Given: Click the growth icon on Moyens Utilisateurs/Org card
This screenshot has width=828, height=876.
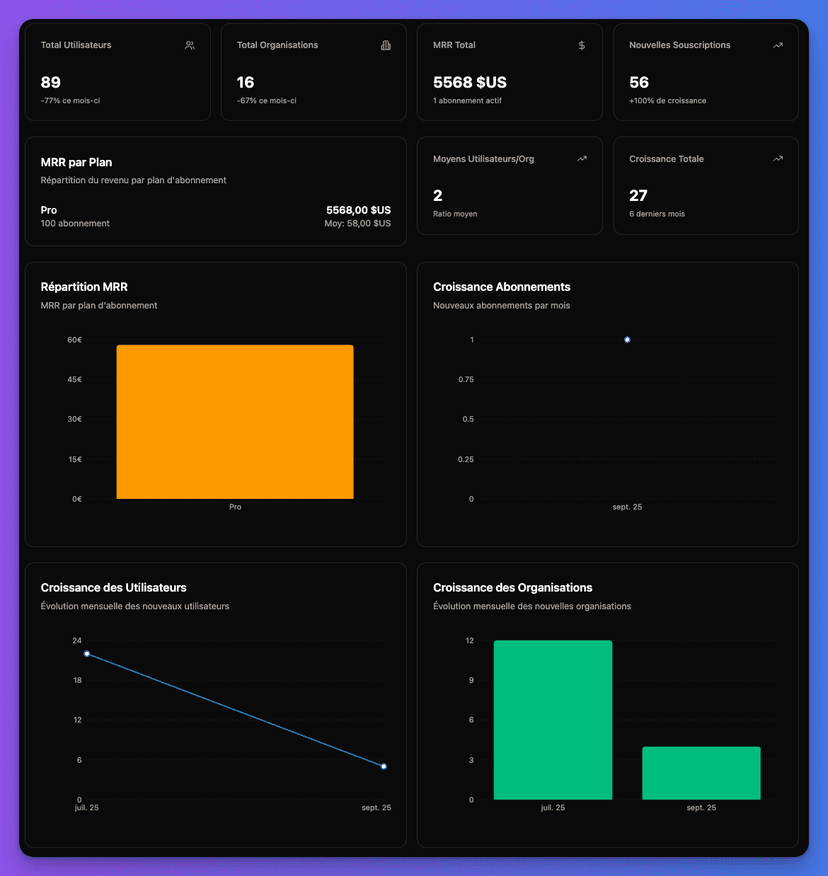Looking at the screenshot, I should (581, 159).
